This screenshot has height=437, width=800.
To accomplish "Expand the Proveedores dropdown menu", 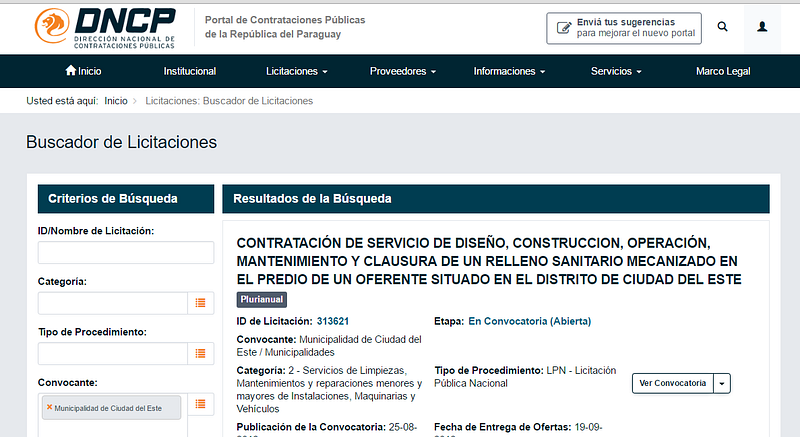I will click(x=403, y=71).
